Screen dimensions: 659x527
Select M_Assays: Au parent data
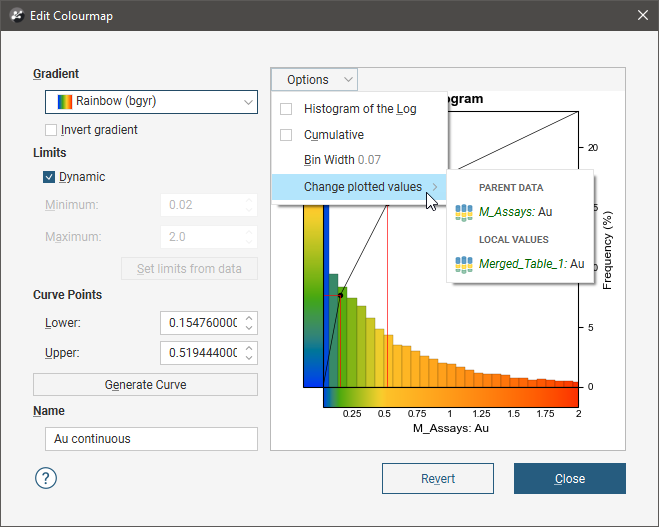click(x=515, y=212)
